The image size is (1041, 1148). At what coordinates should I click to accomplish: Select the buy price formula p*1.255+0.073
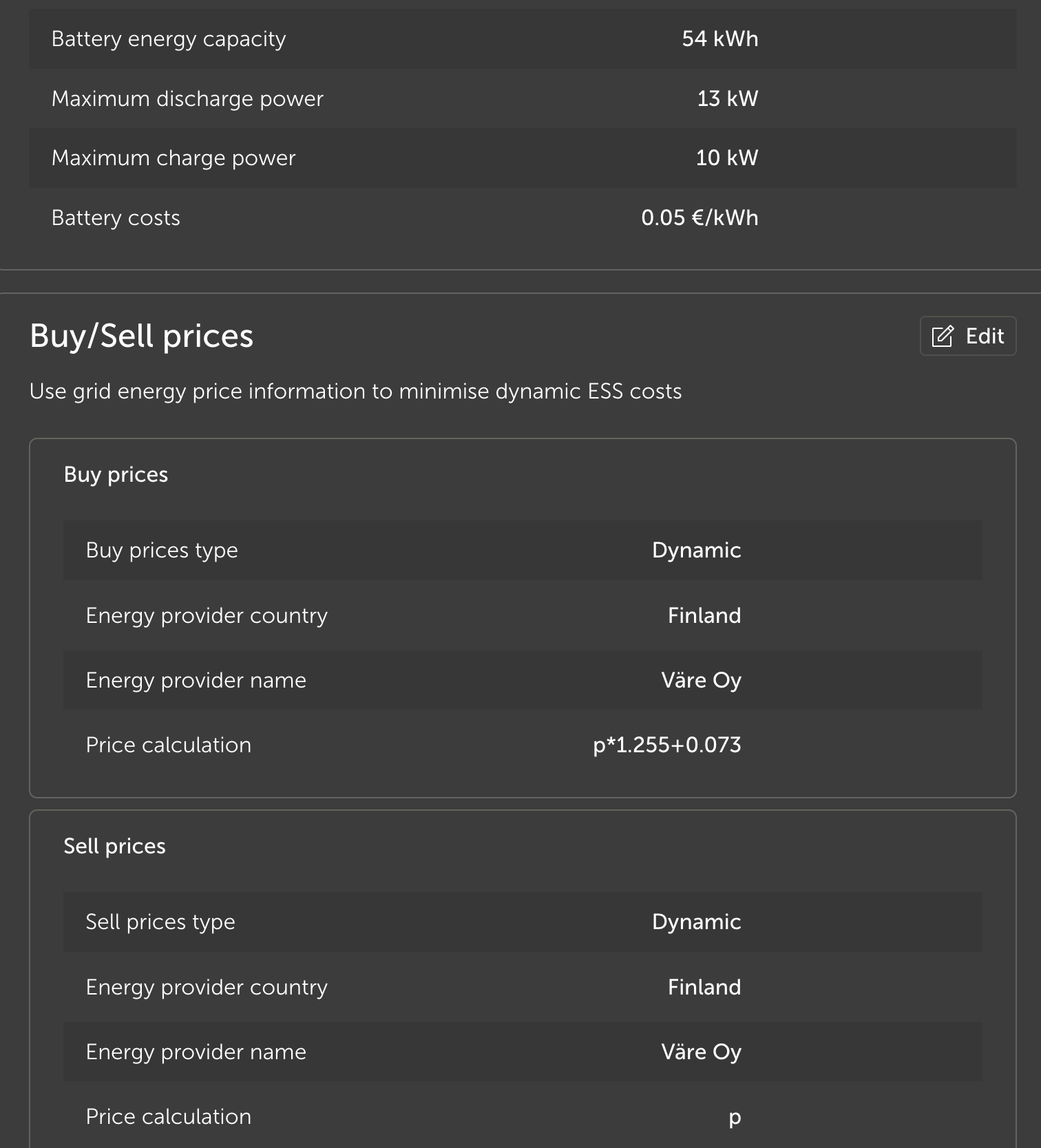[x=666, y=745]
